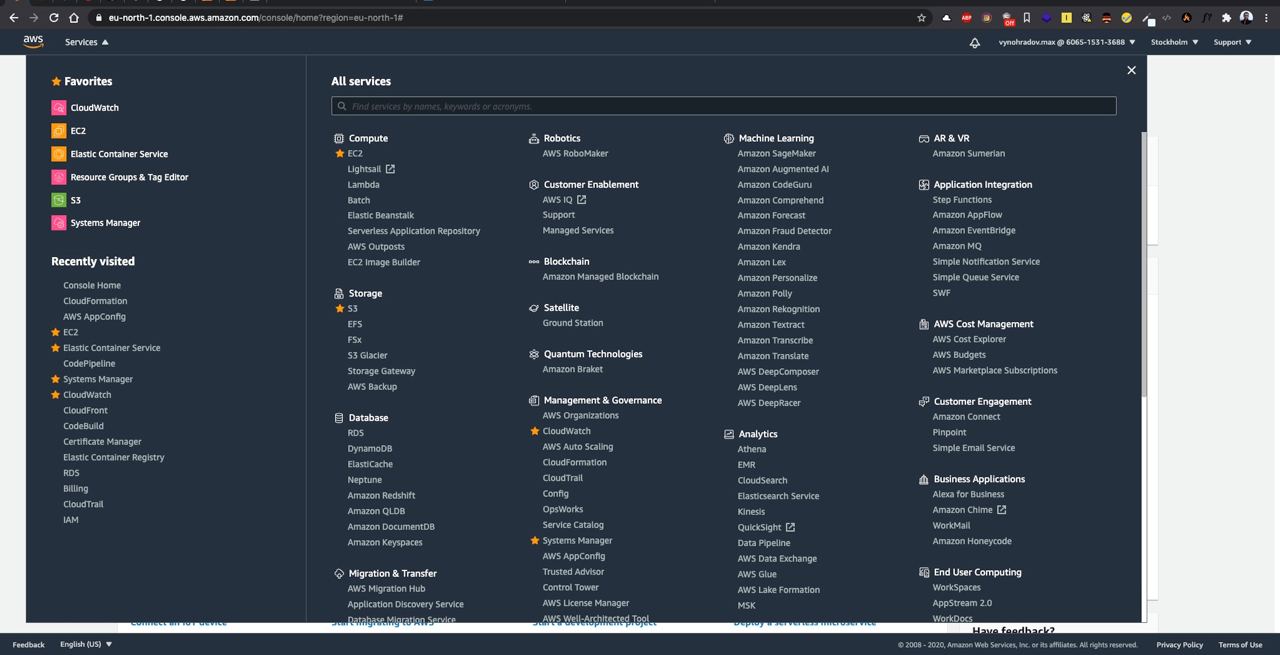Open the Stockholm region dropdown
The width and height of the screenshot is (1280, 655).
pyautogui.click(x=1174, y=42)
